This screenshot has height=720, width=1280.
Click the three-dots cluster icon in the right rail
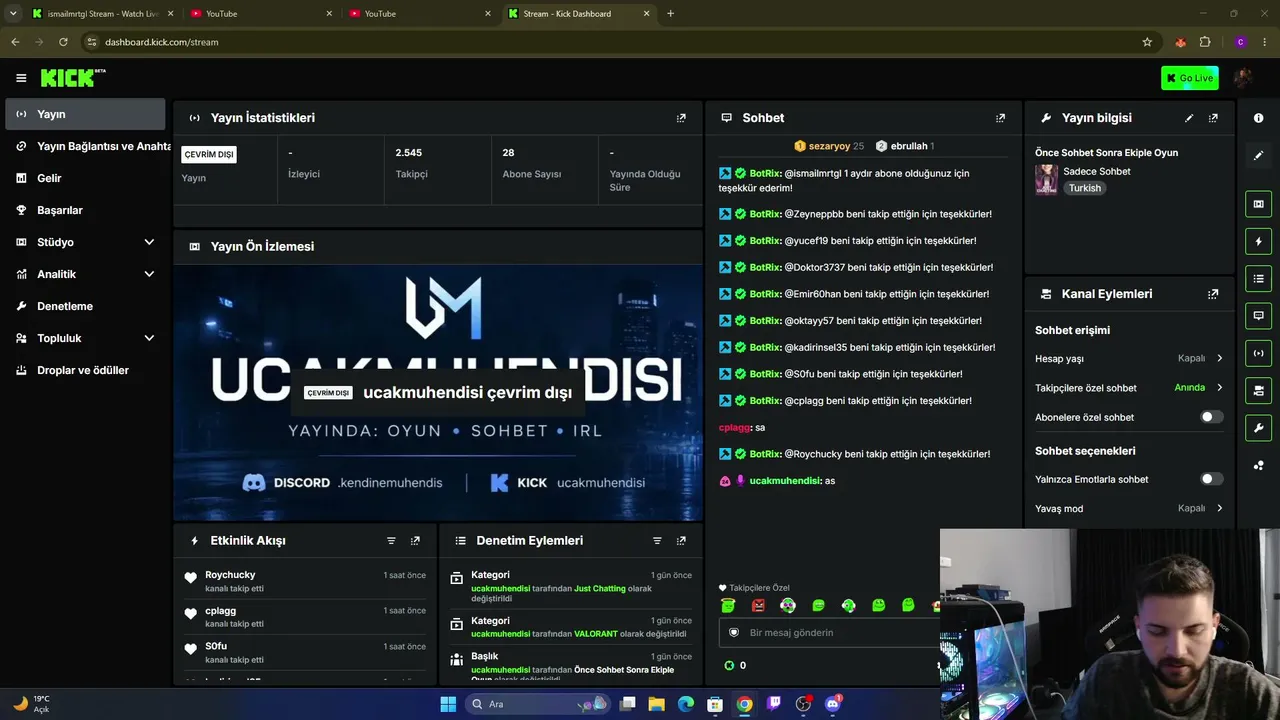pyautogui.click(x=1258, y=465)
